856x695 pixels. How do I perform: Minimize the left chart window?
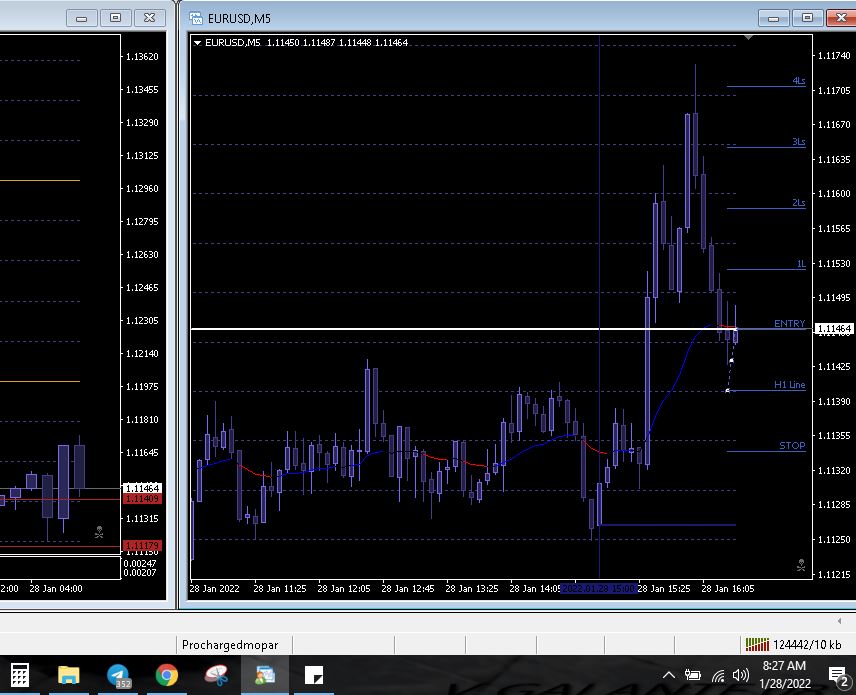(82, 18)
